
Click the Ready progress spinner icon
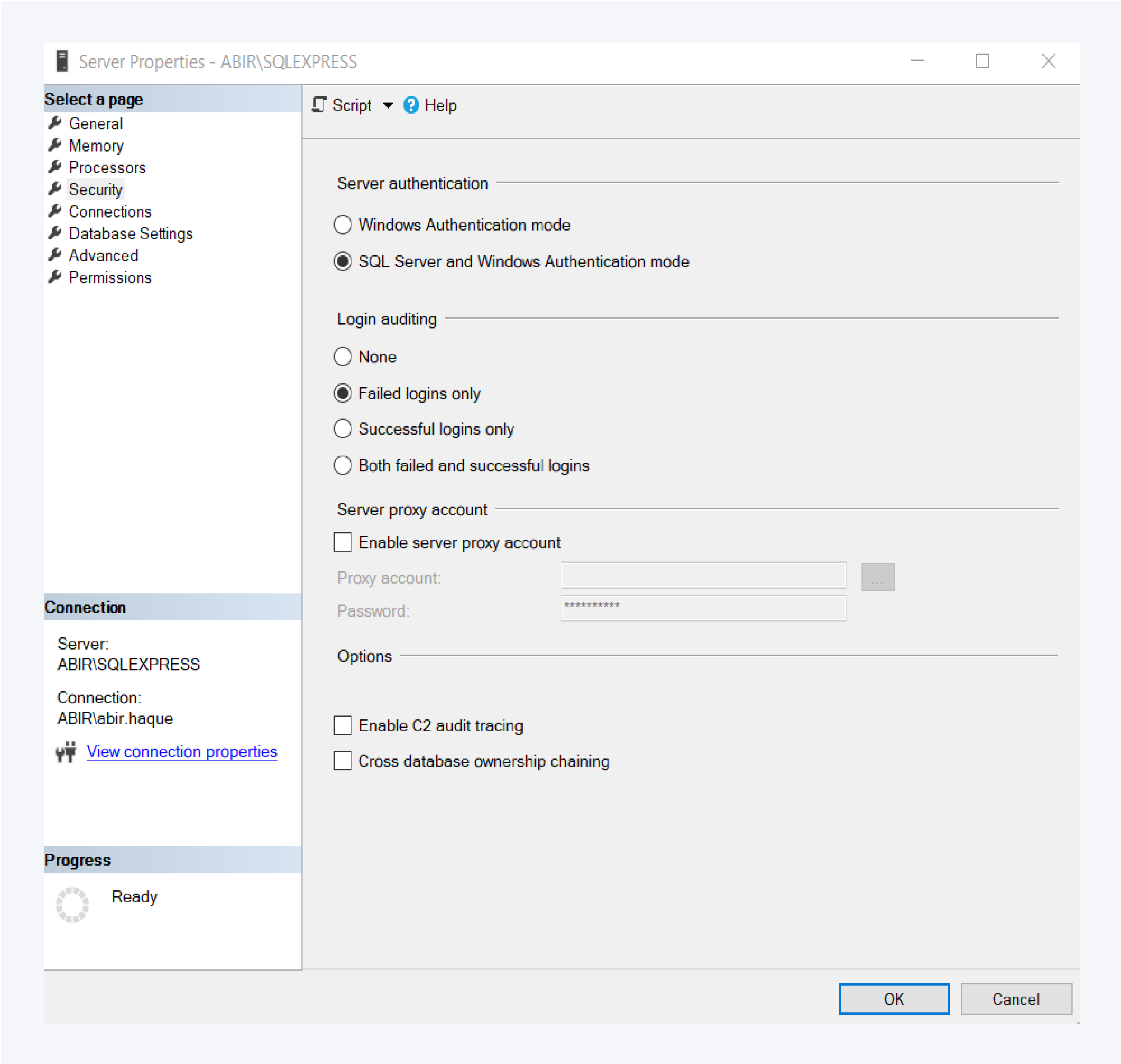click(x=72, y=904)
